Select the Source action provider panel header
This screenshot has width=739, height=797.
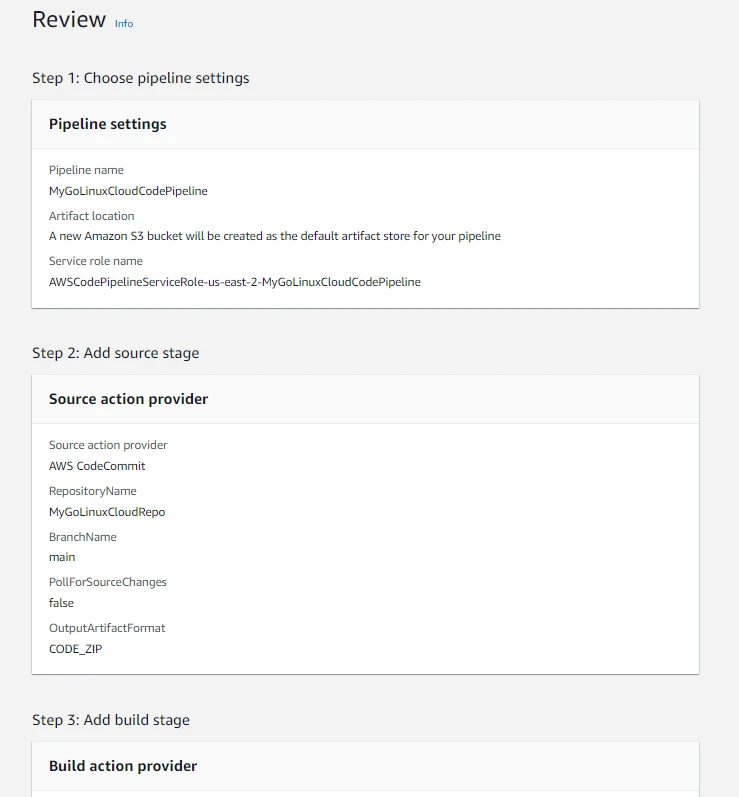tap(129, 399)
